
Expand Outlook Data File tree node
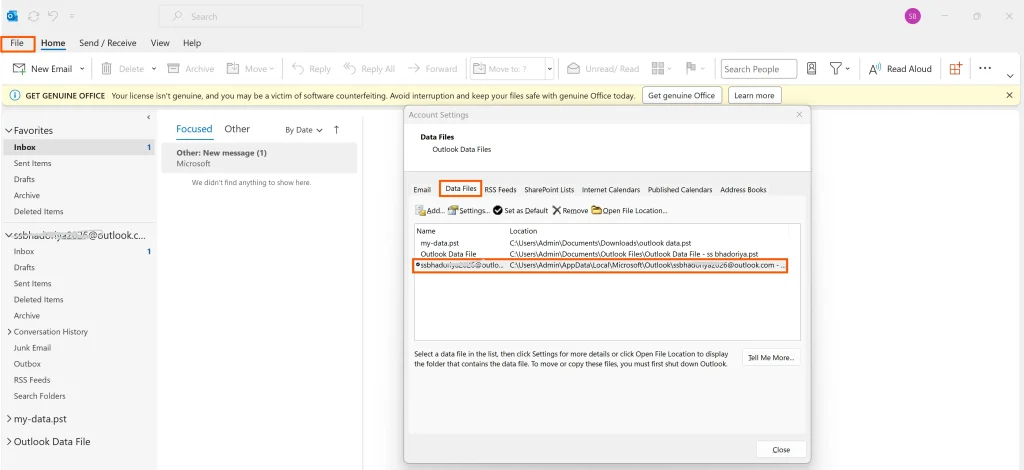click(9, 442)
